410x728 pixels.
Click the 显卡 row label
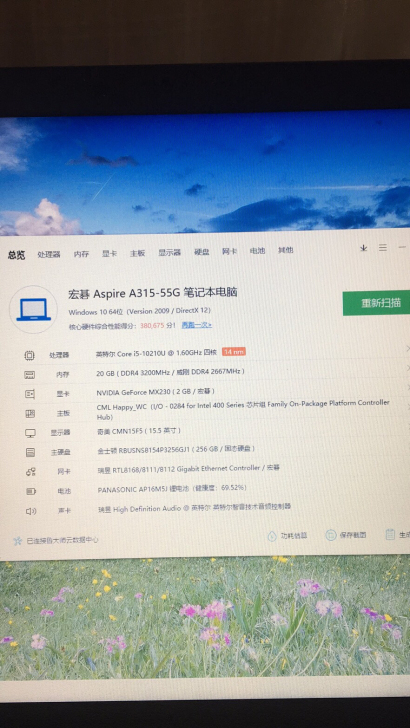point(63,394)
